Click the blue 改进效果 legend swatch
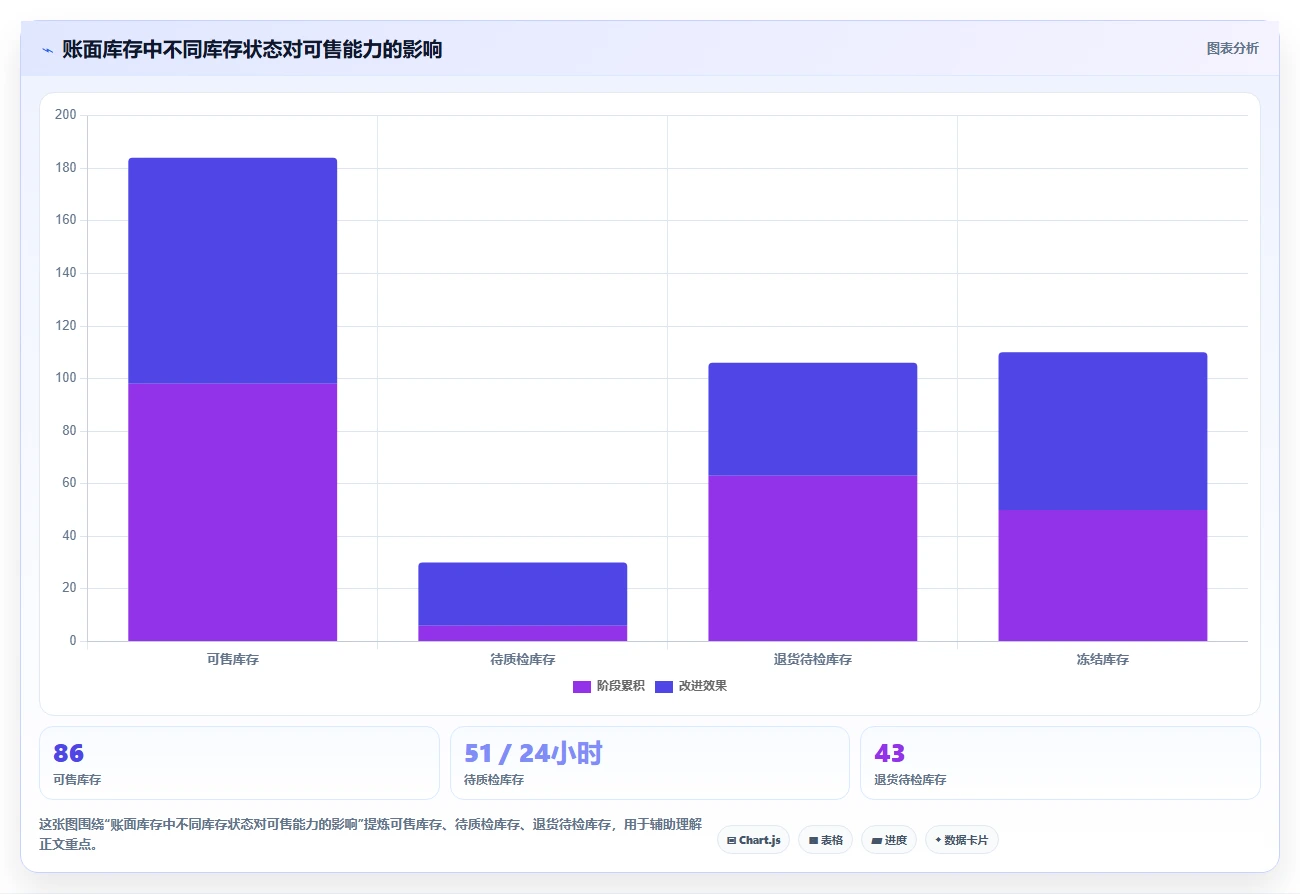The width and height of the screenshot is (1300, 894). pos(664,686)
